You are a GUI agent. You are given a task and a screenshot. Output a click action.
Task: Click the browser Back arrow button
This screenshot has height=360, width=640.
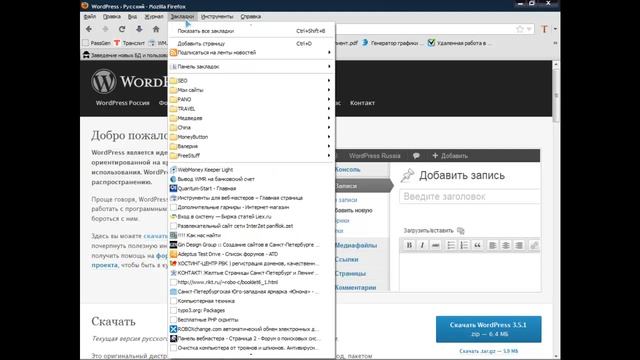tap(89, 29)
